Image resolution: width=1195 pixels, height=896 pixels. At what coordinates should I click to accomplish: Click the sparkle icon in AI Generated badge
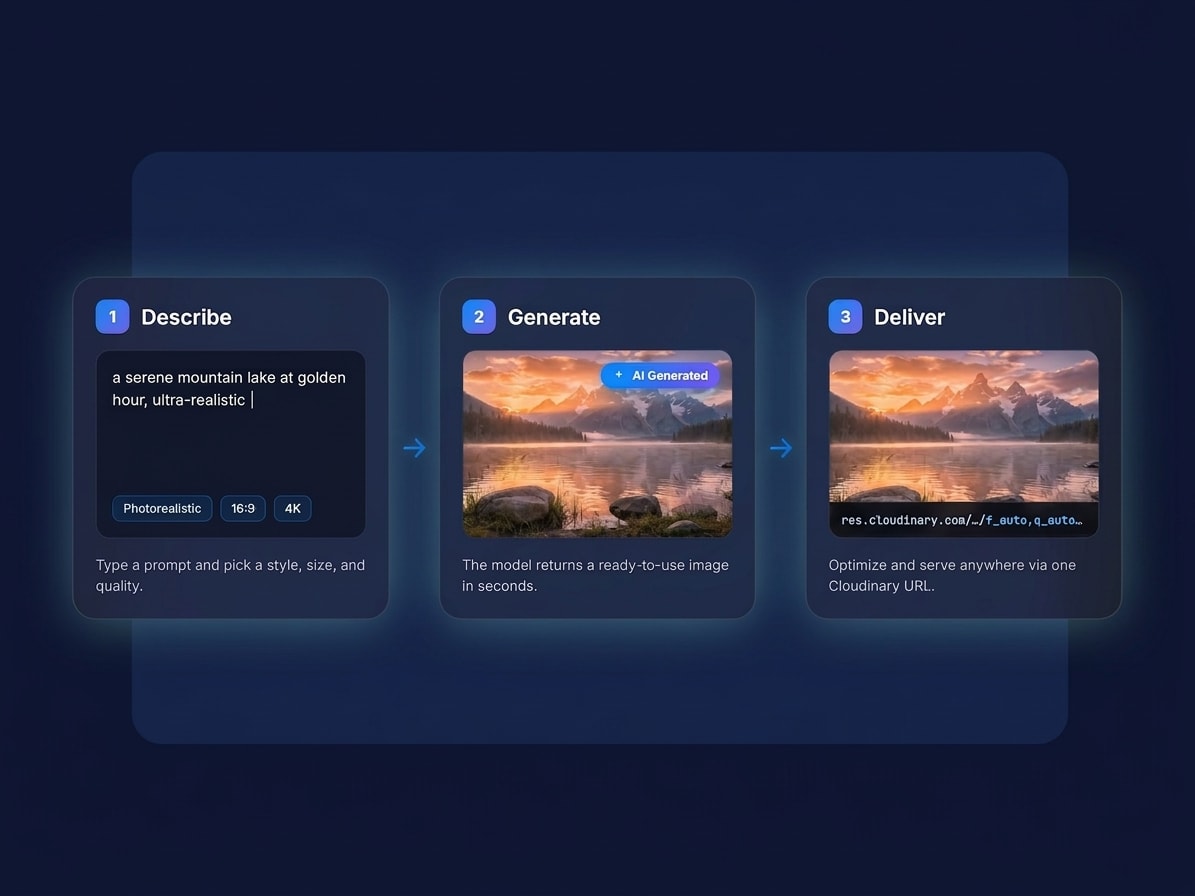coord(619,375)
